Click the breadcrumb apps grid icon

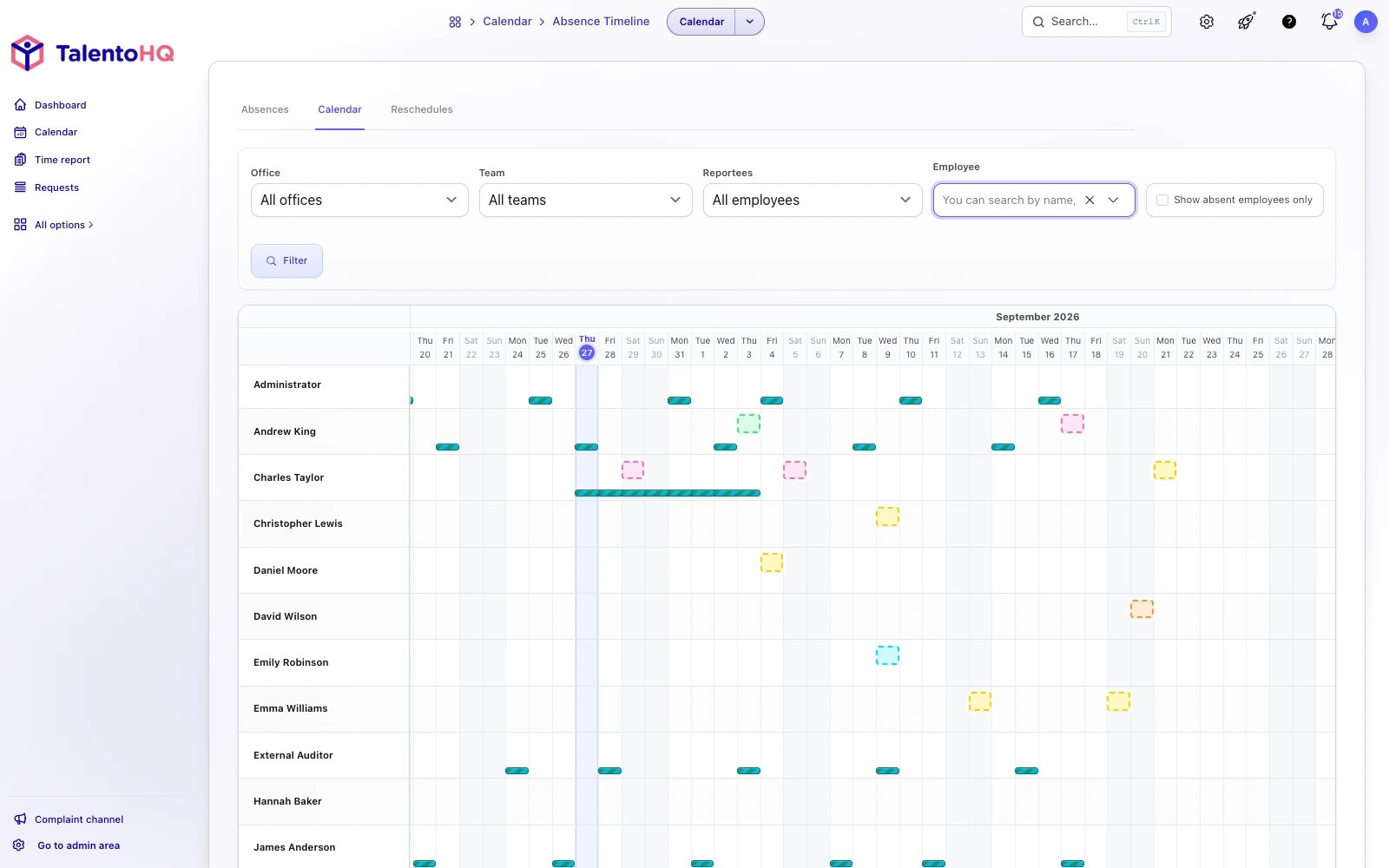[455, 22]
